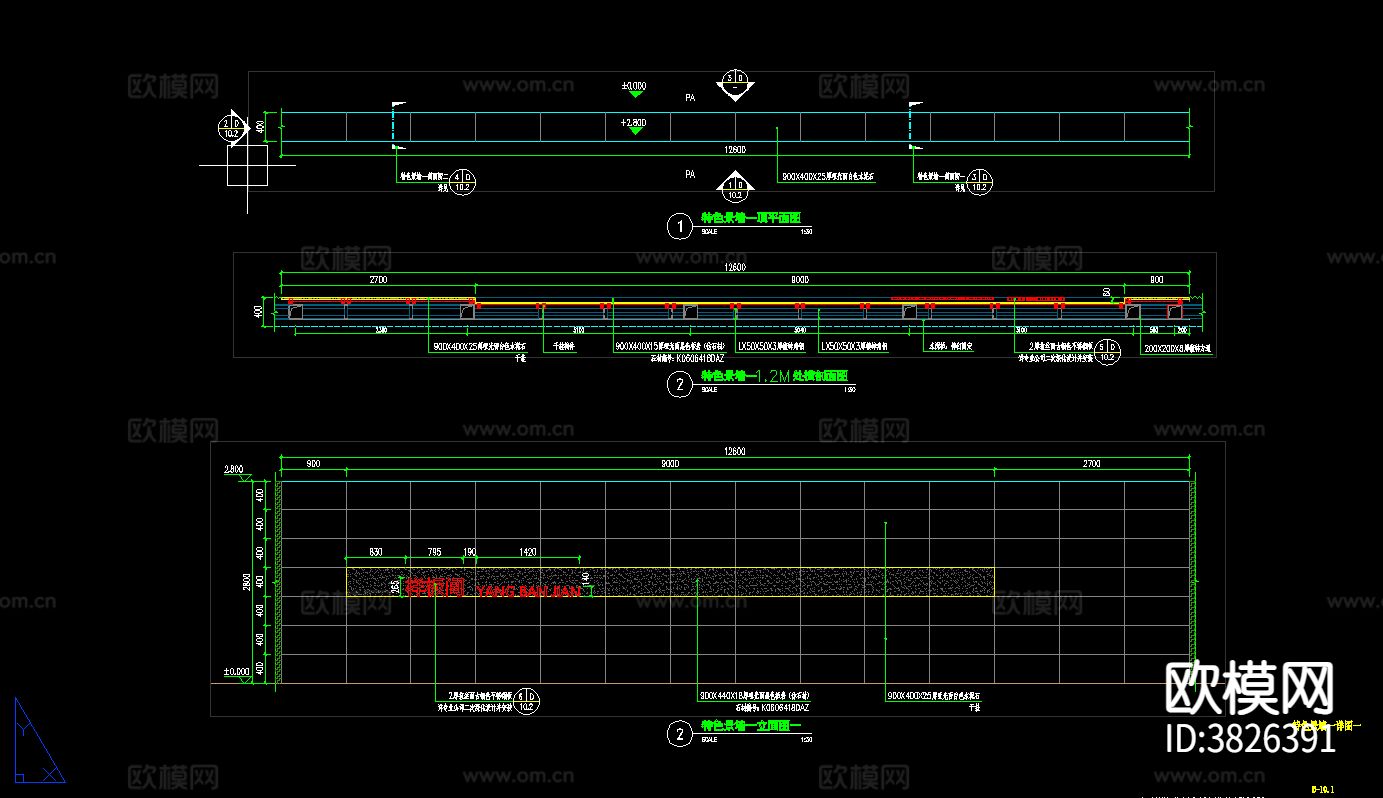Select the 2700 dimension in the cross section
The width and height of the screenshot is (1383, 798).
378,281
